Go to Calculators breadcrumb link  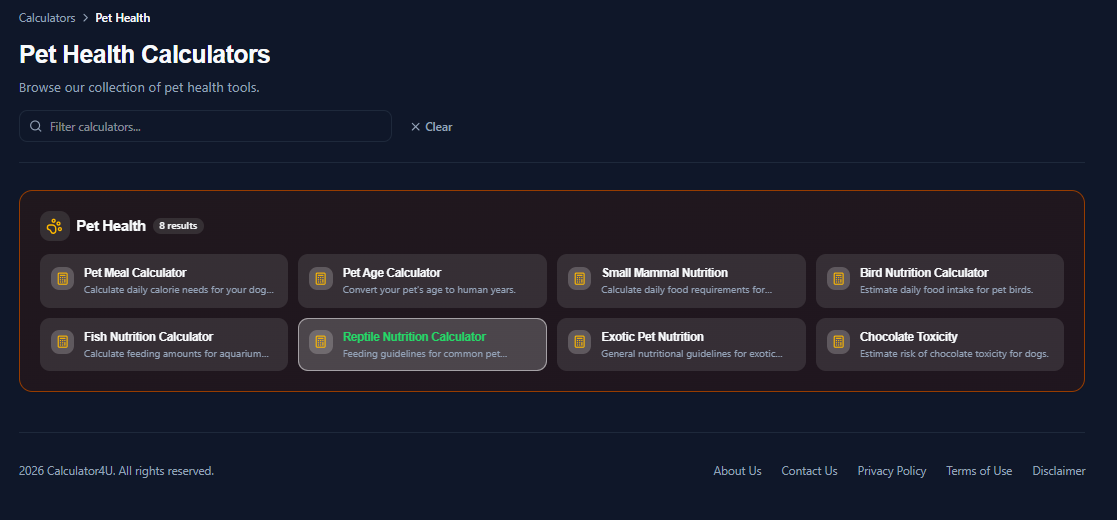coord(47,18)
